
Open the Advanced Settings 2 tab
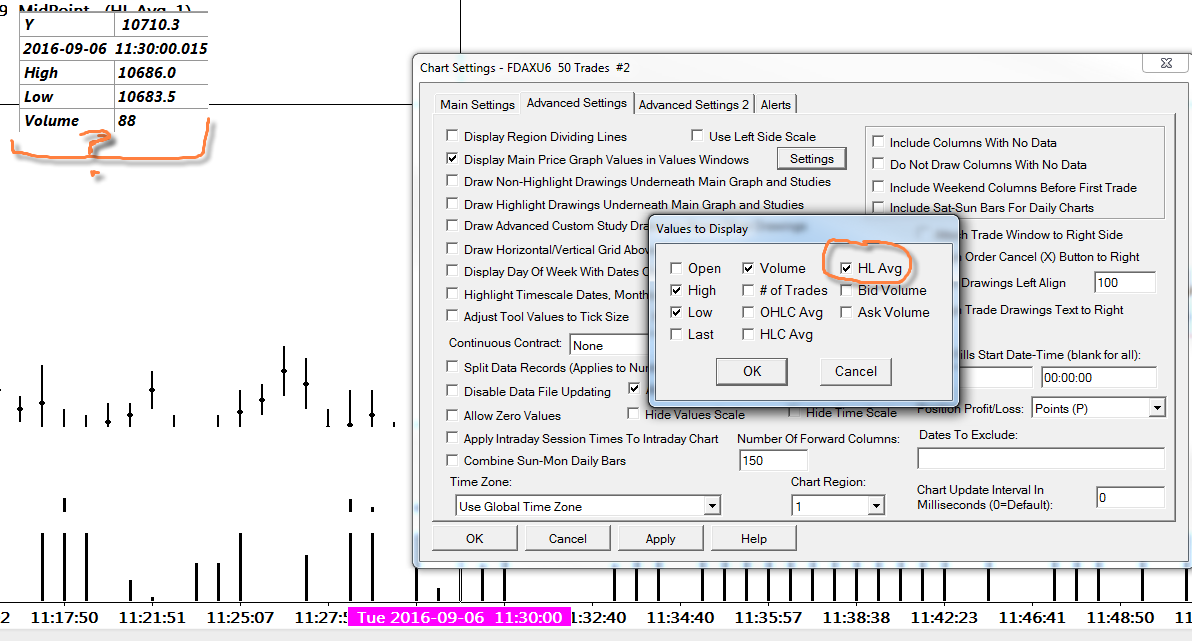tap(693, 105)
